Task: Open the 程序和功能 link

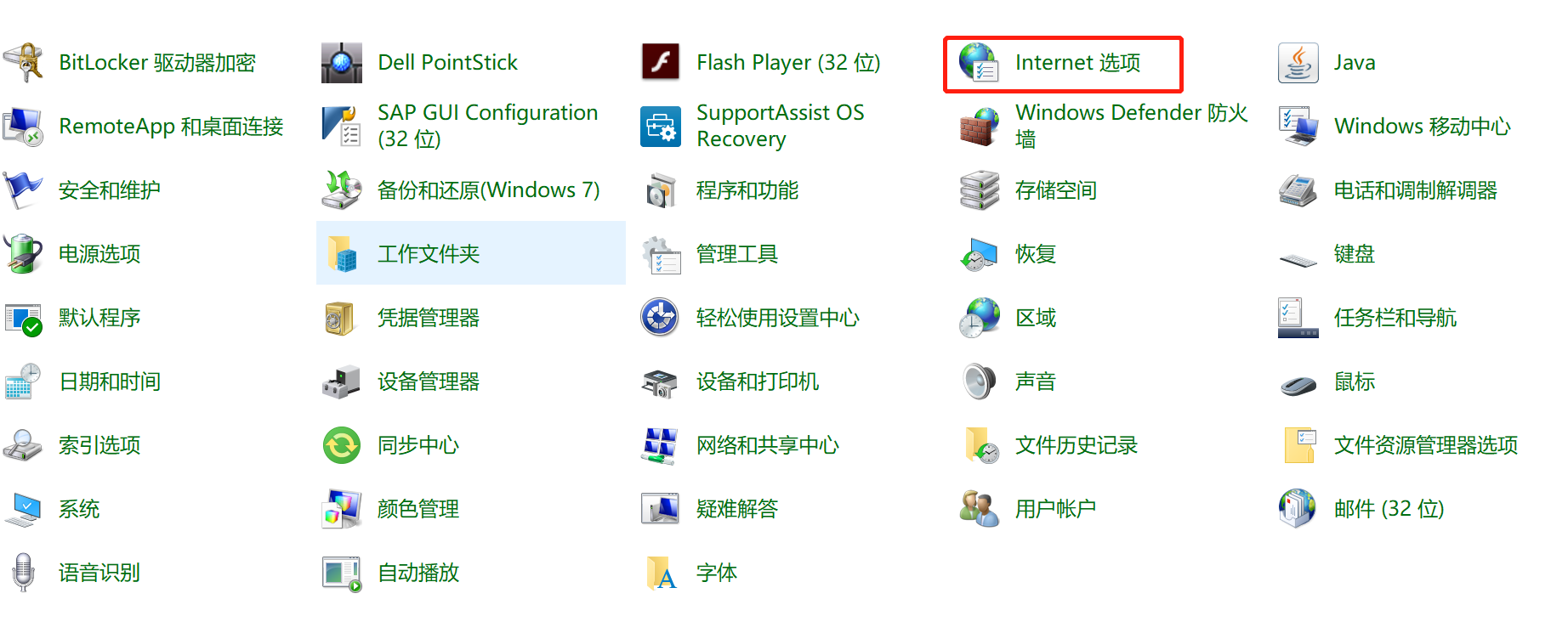Action: tap(747, 190)
